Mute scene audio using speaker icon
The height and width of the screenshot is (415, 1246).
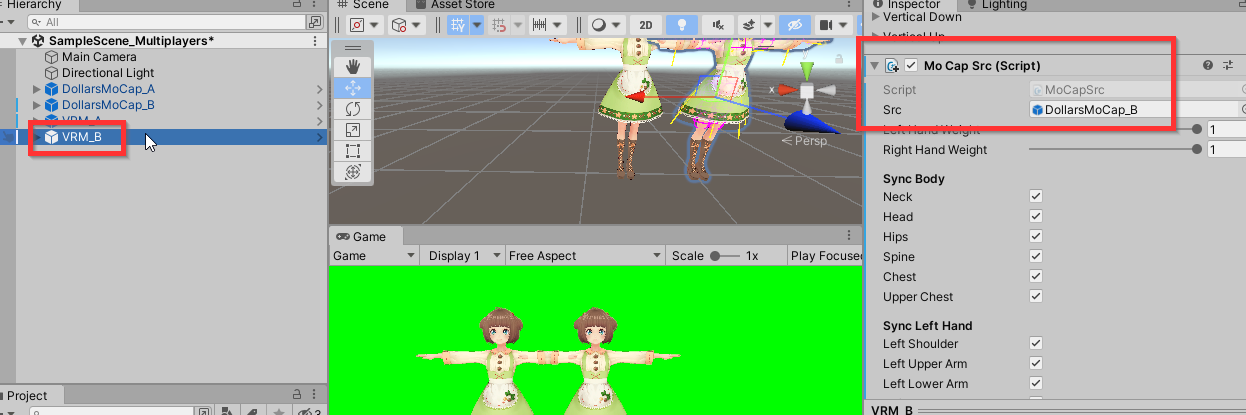point(718,25)
